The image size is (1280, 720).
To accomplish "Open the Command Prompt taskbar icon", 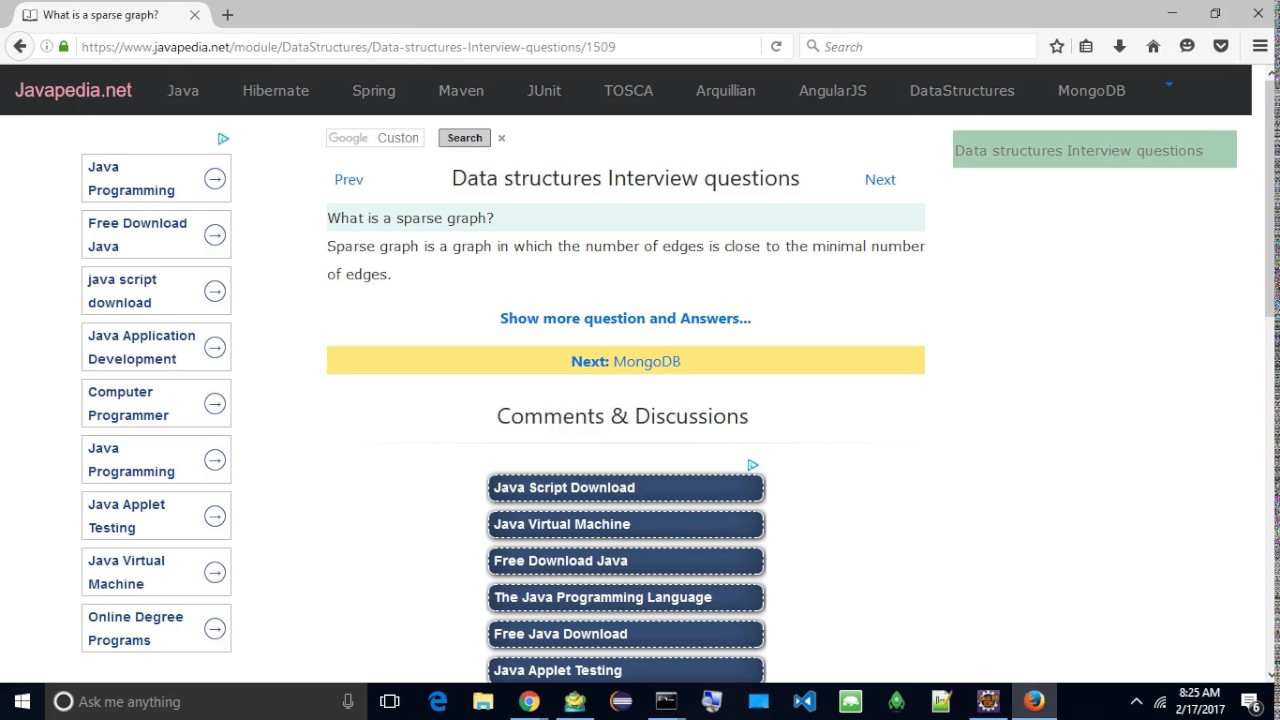I will pos(666,701).
